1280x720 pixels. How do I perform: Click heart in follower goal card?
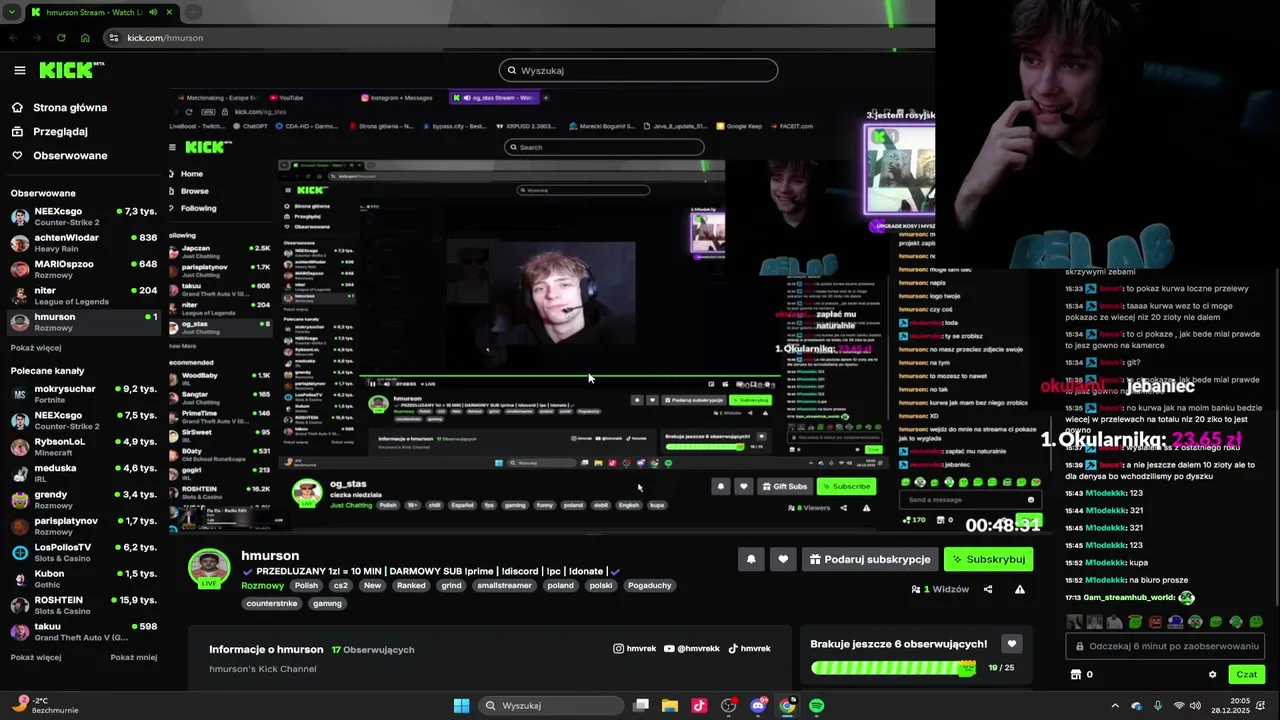[1012, 644]
